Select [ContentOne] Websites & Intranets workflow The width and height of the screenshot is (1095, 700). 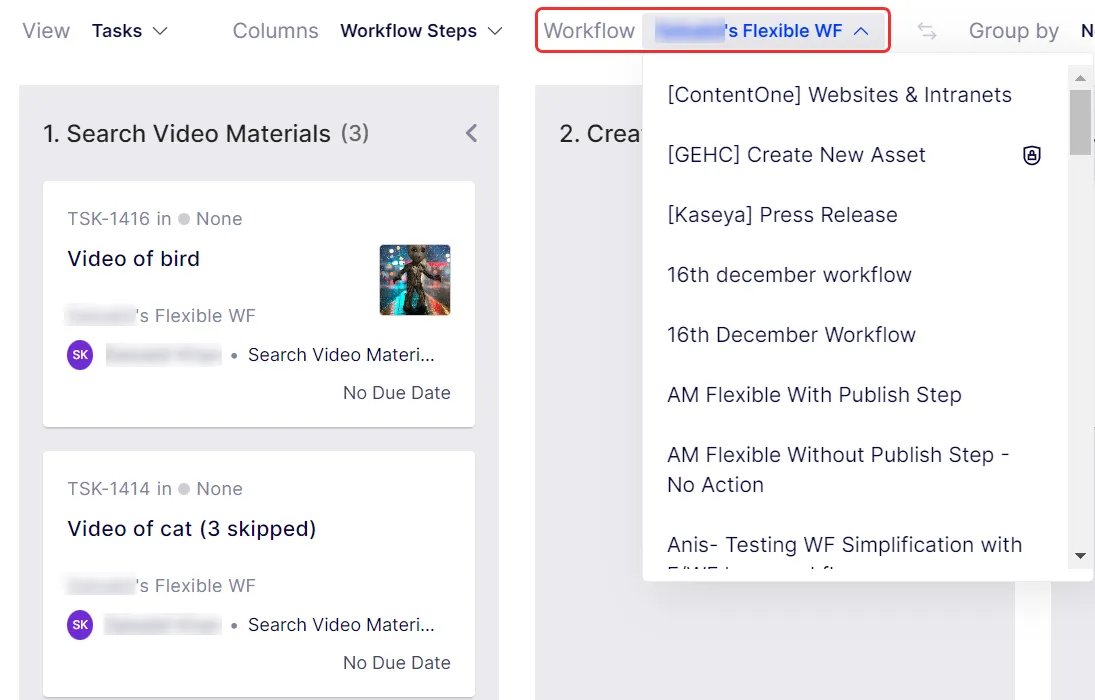839,95
